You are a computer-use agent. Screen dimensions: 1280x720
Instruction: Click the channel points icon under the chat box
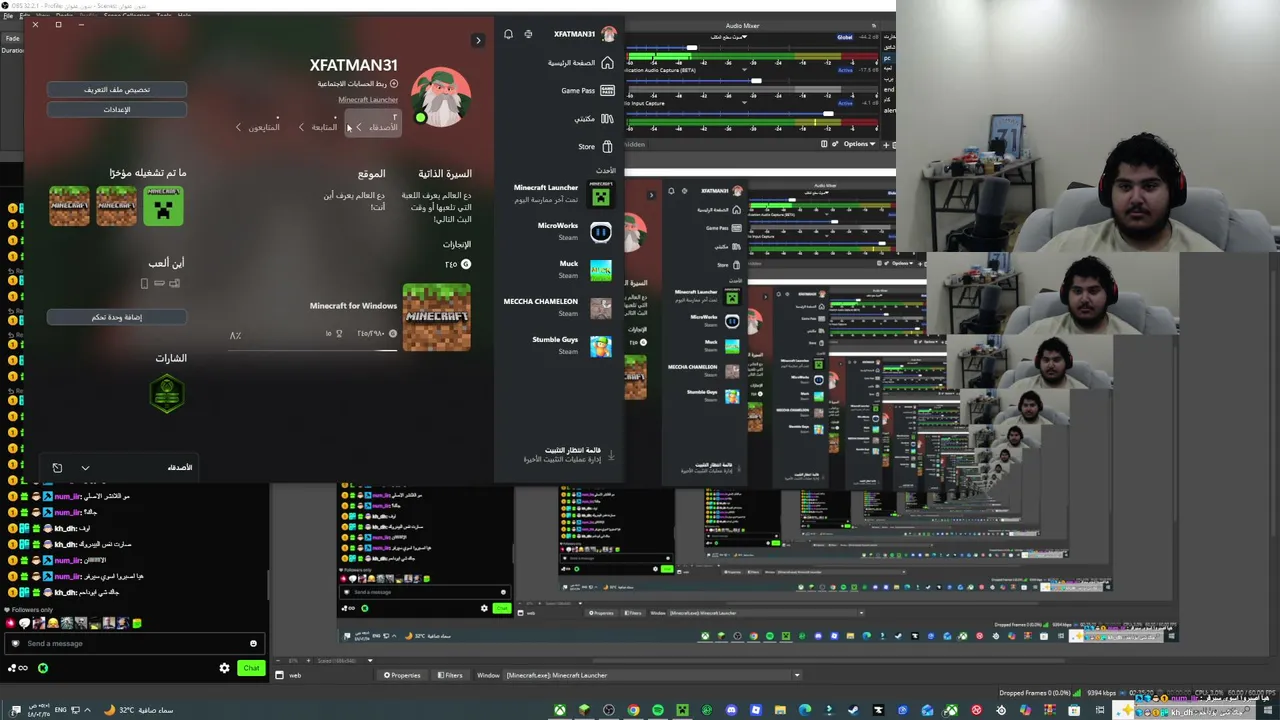coord(18,668)
